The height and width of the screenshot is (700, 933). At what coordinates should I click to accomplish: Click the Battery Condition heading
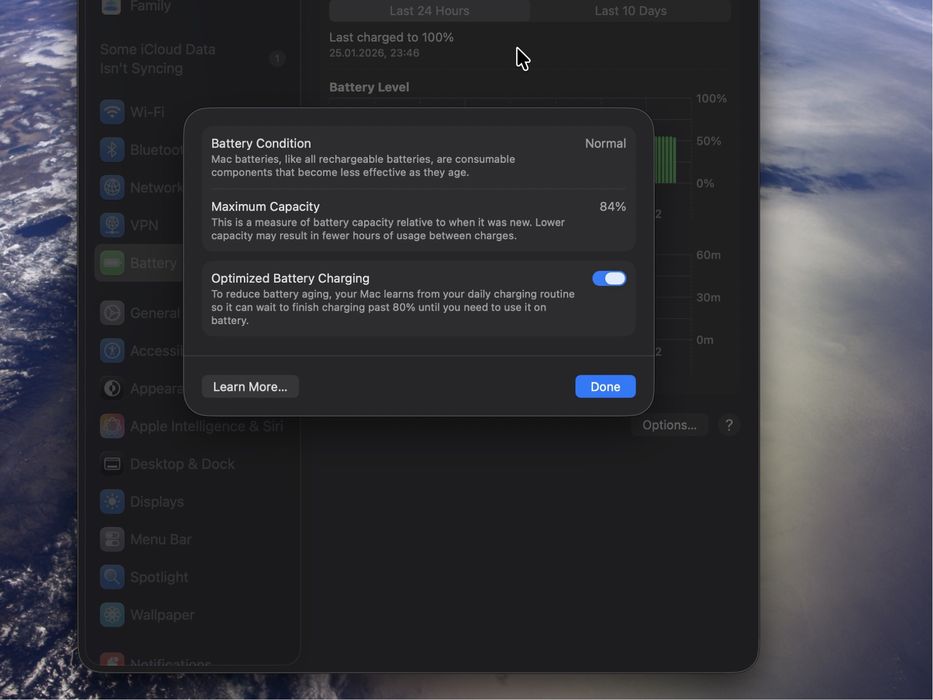tap(261, 143)
